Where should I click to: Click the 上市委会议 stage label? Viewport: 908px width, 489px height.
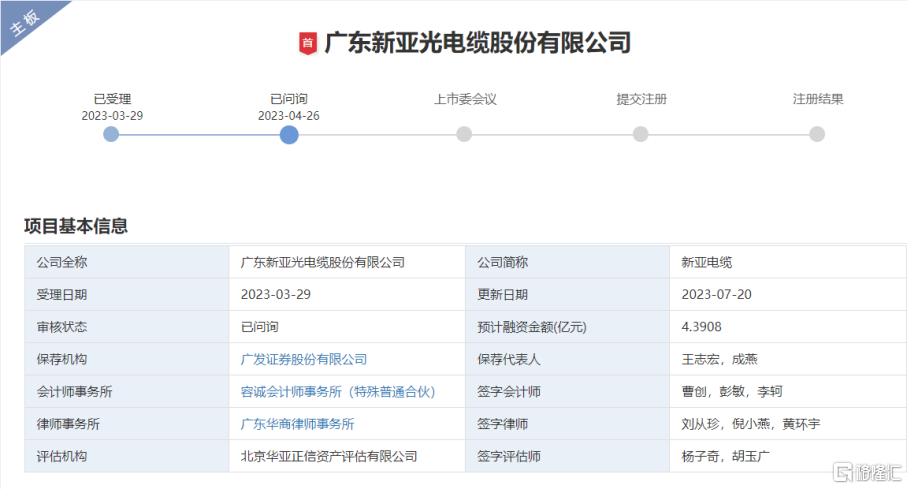pyautogui.click(x=466, y=99)
